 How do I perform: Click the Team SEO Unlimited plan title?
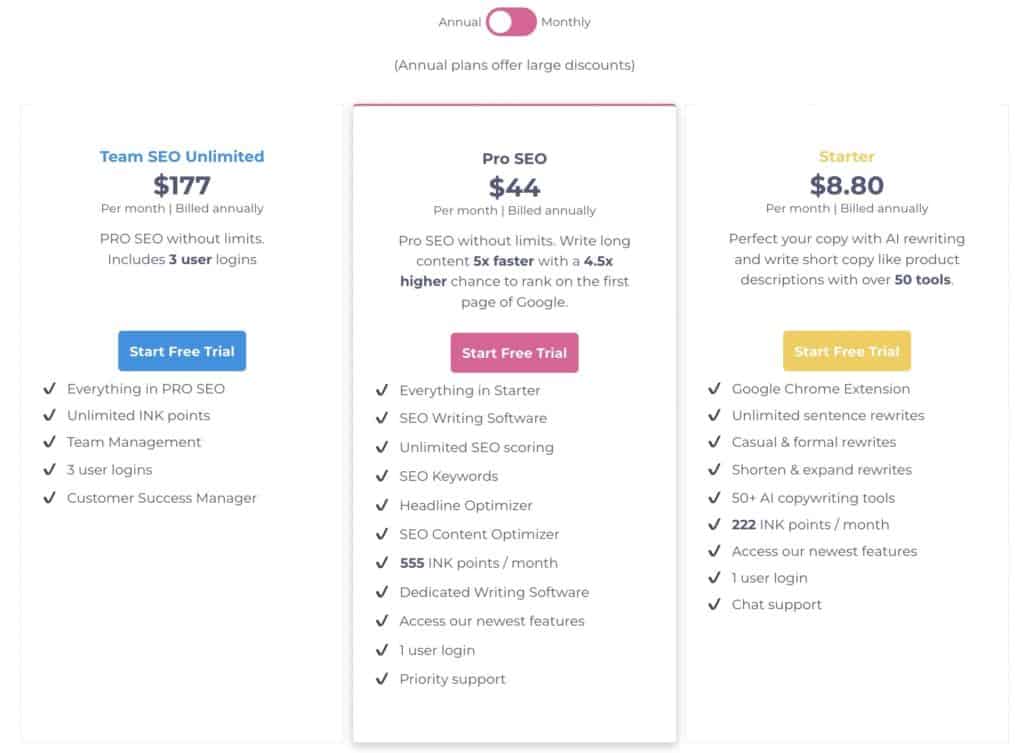(x=182, y=157)
